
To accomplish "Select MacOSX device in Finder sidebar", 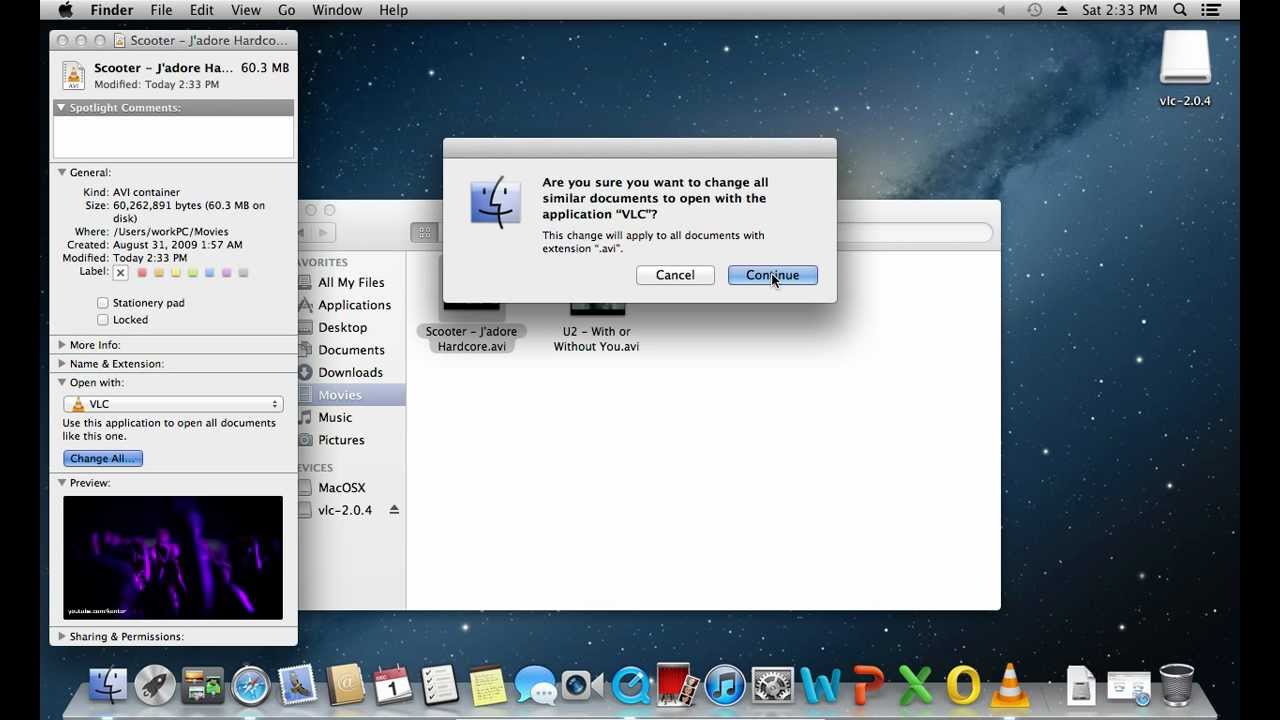I will [341, 488].
